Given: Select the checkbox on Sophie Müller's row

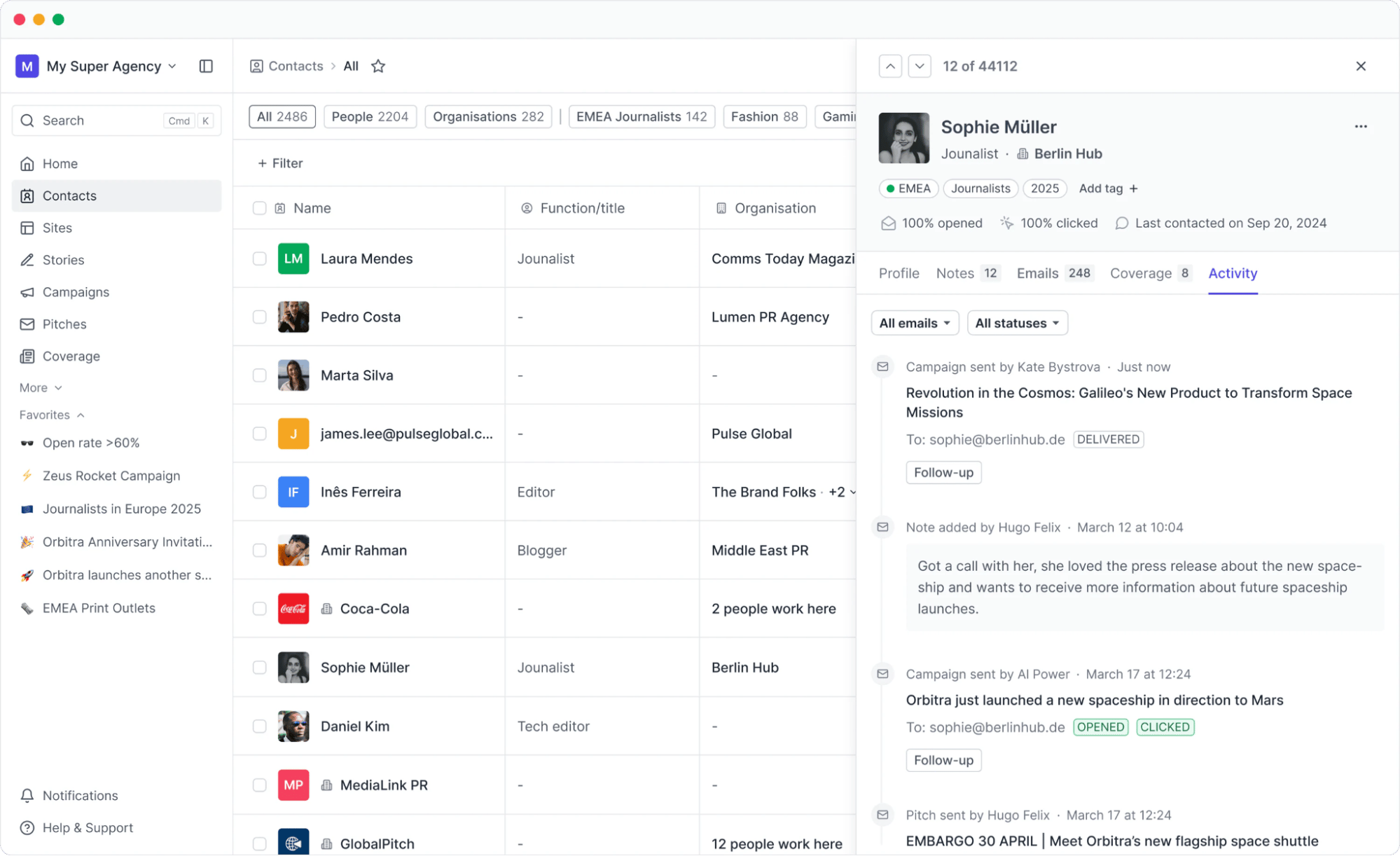Looking at the screenshot, I should pyautogui.click(x=259, y=667).
